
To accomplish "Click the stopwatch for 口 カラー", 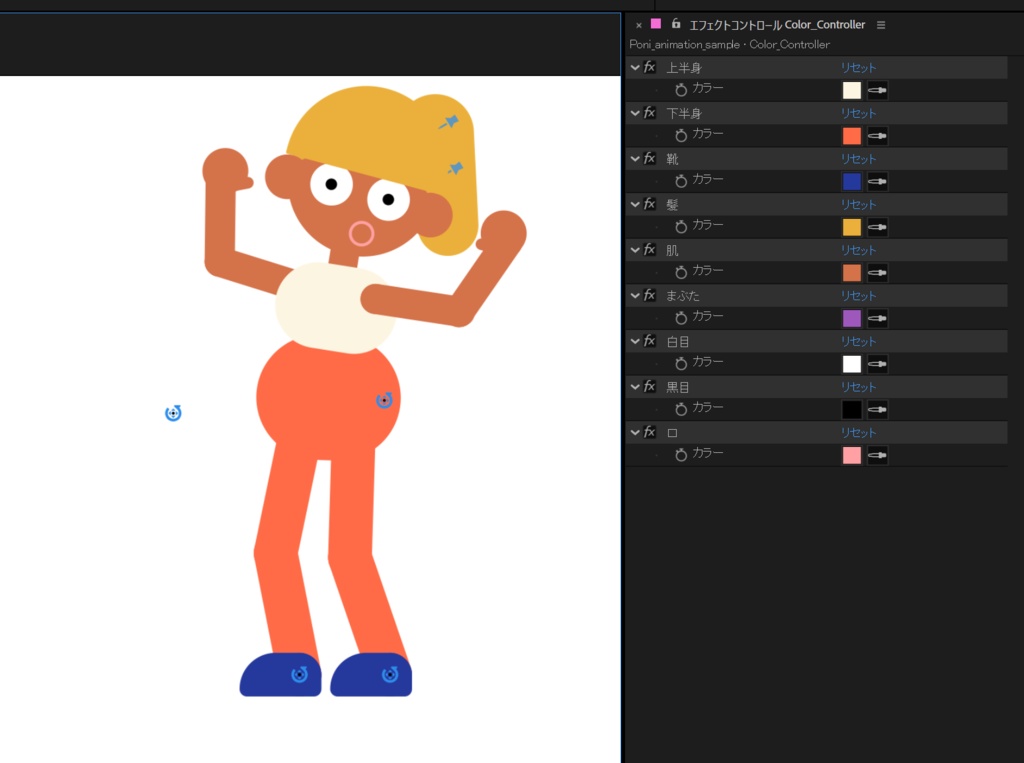I will (679, 454).
